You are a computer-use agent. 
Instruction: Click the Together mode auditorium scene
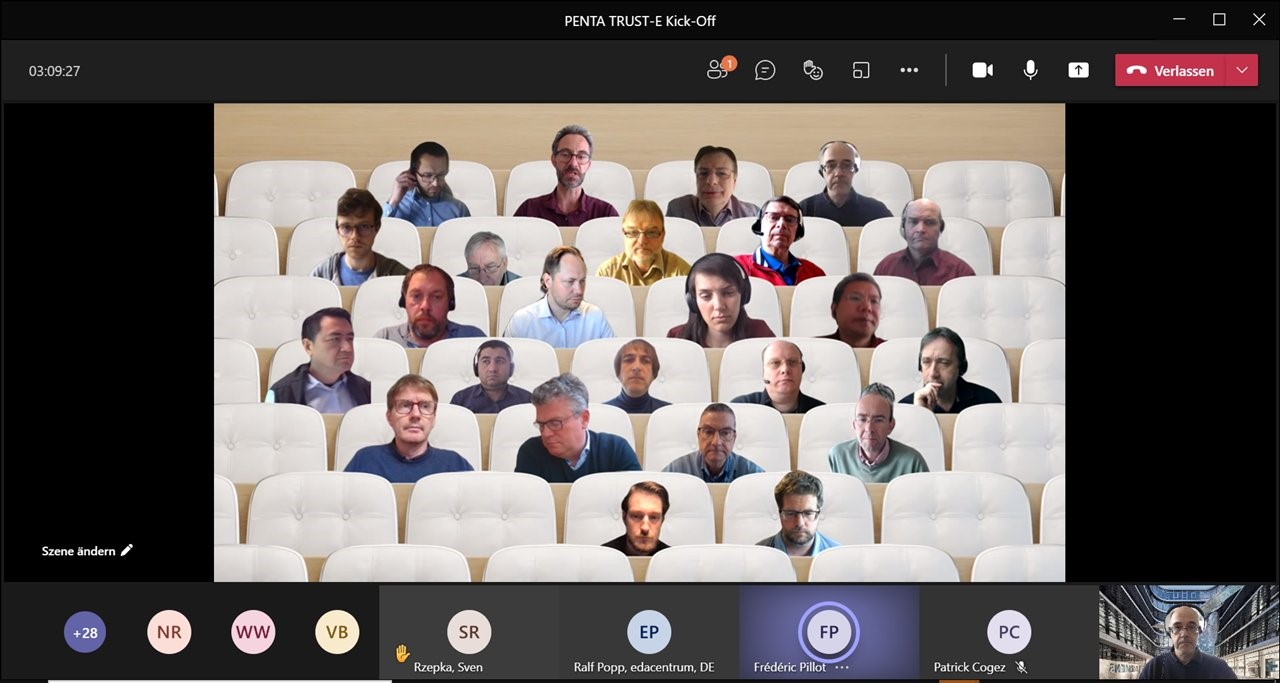coord(640,342)
